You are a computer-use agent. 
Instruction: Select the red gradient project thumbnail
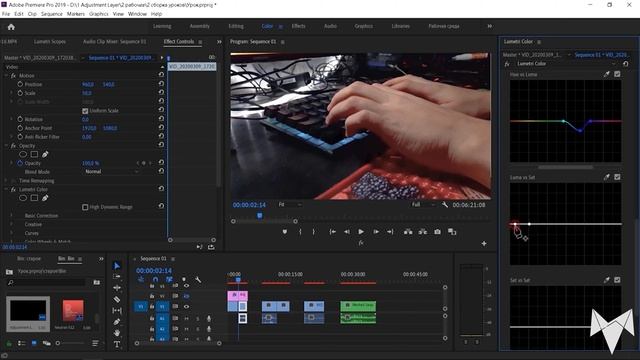[x=73, y=310]
